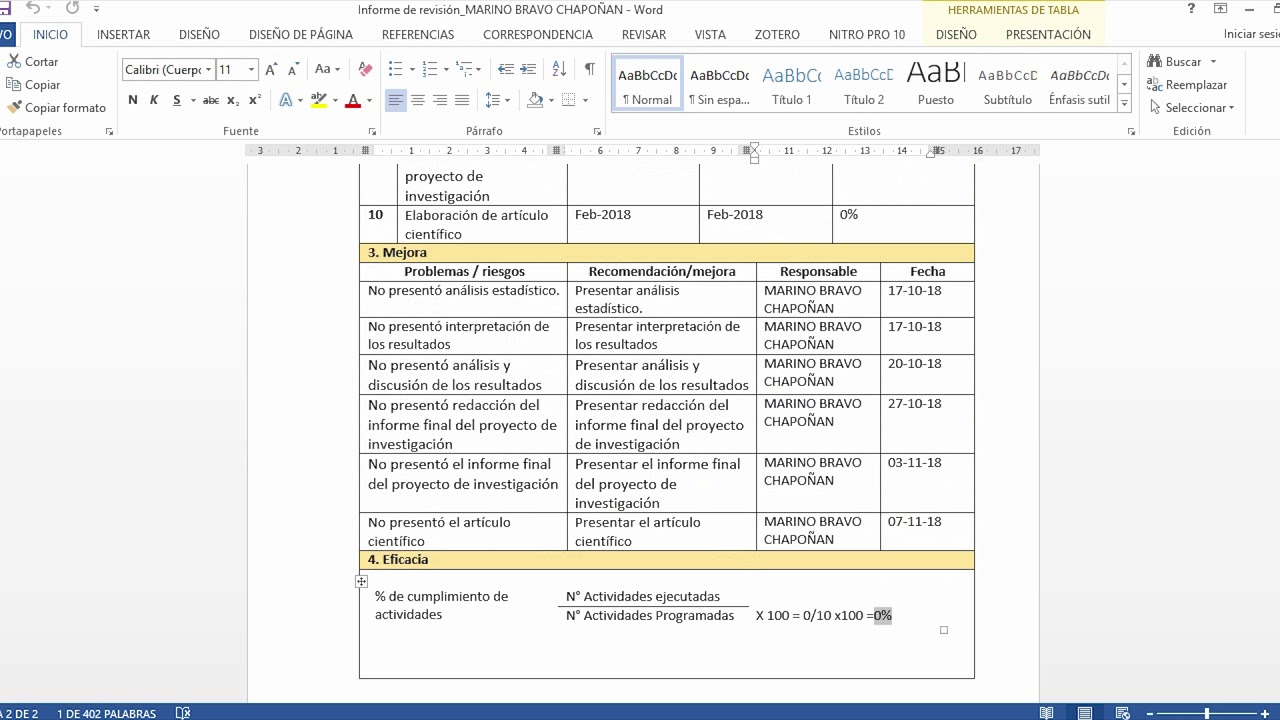
Task: Decrease the paragraph indent
Action: 505,69
